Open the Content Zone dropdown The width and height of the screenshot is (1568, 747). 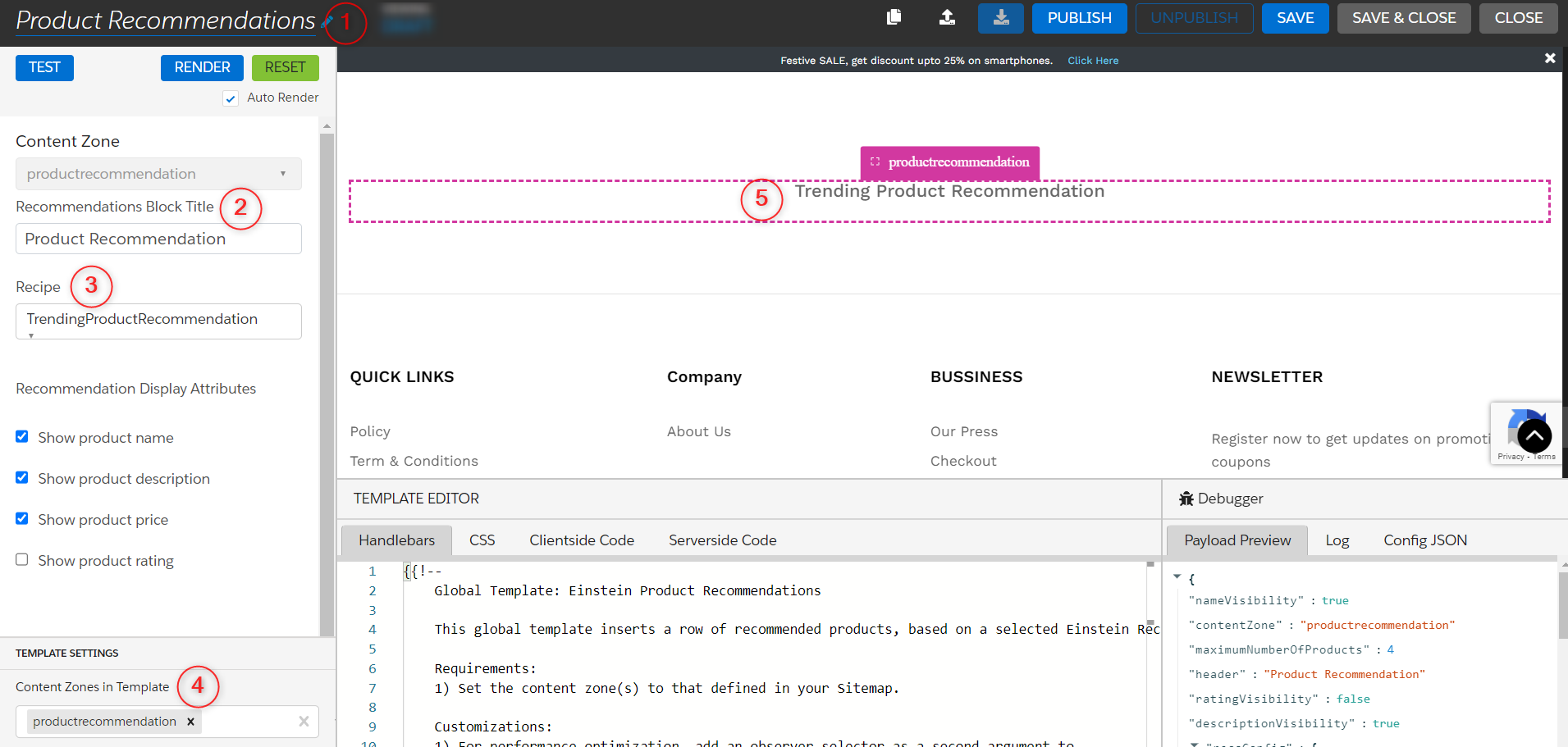point(158,174)
